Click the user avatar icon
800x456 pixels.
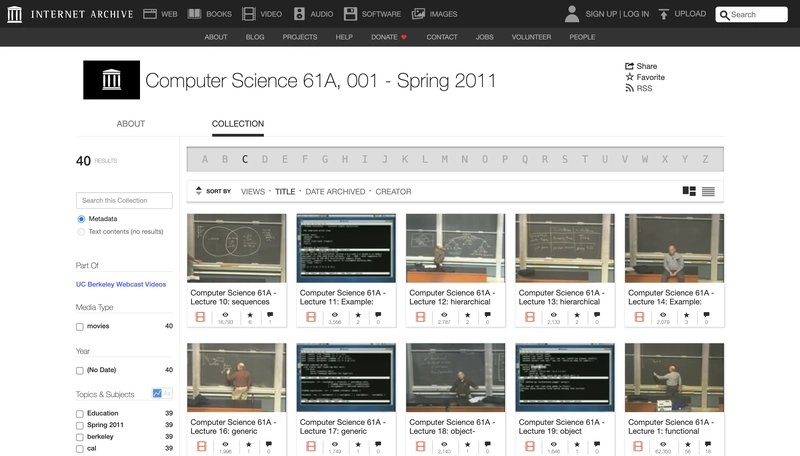pos(572,14)
